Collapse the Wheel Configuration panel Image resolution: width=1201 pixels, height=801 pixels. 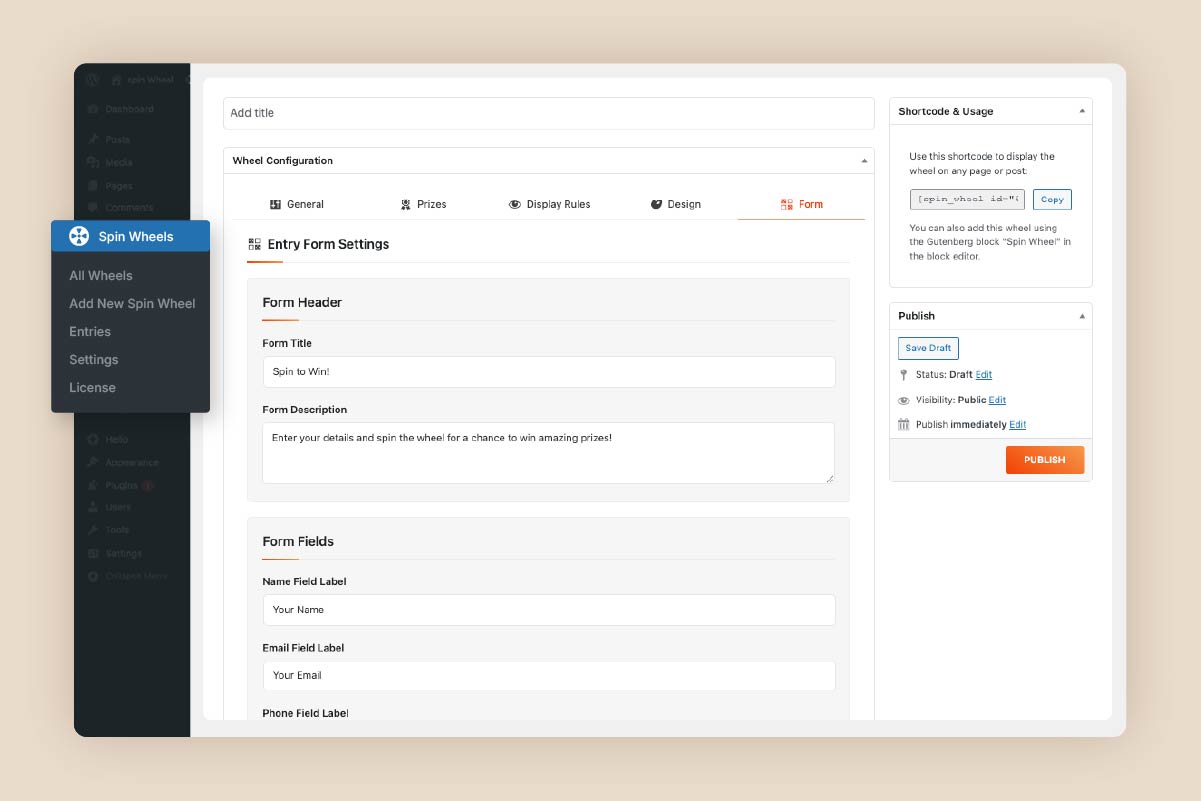point(864,160)
